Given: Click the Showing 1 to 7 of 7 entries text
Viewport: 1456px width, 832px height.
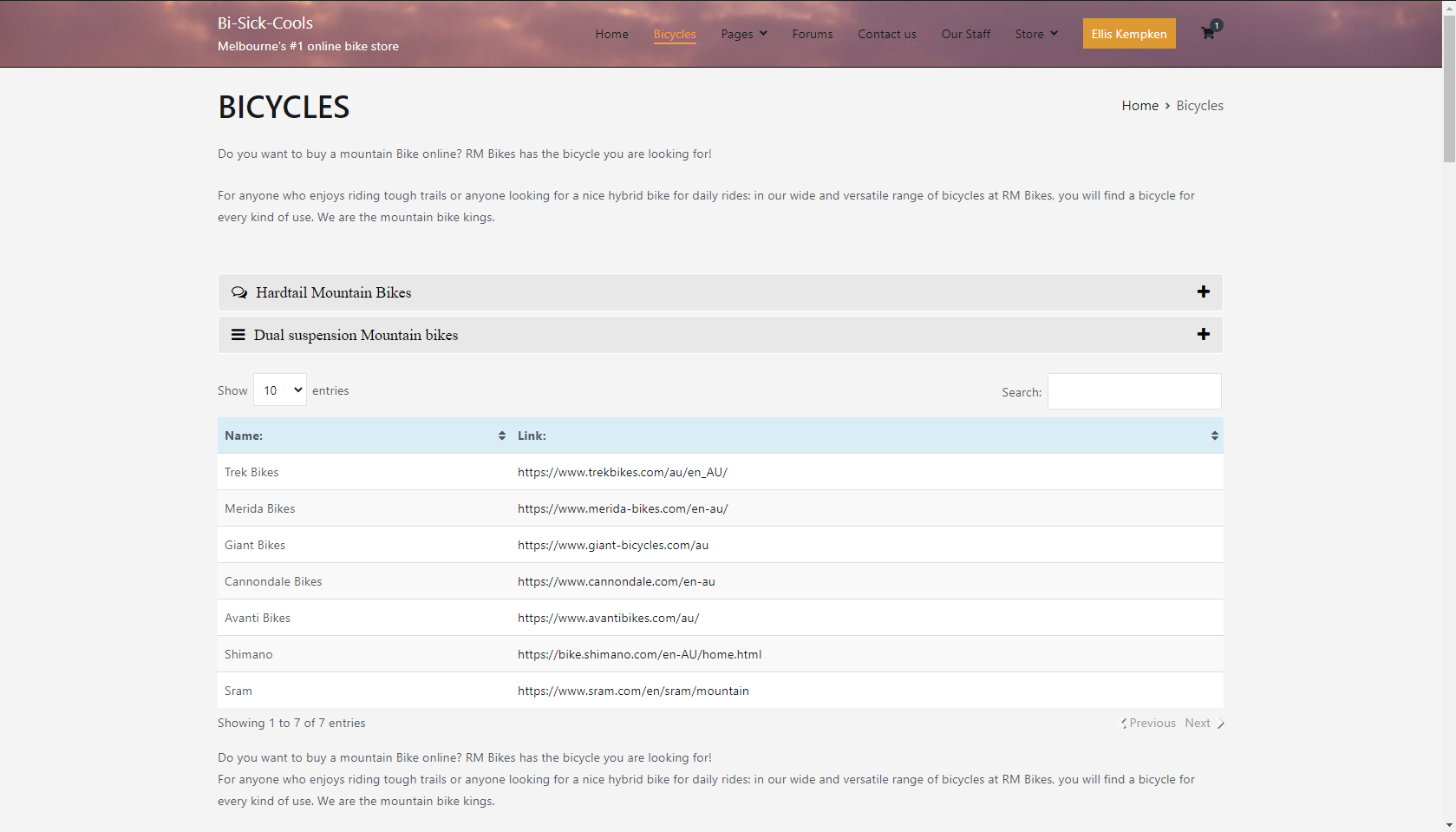Looking at the screenshot, I should [x=291, y=723].
